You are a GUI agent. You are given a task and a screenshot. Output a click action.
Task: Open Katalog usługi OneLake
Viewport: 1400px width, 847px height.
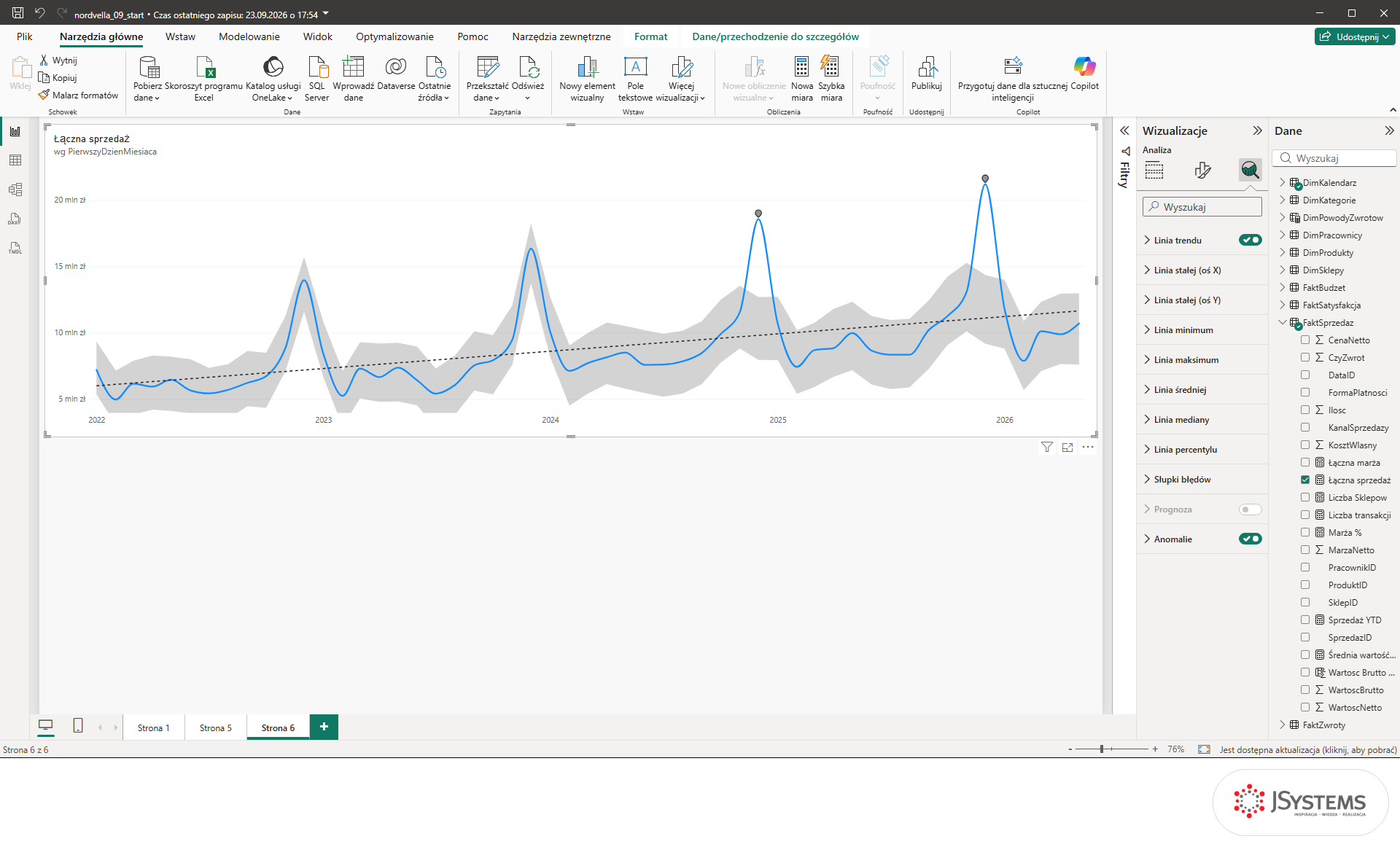point(273,79)
